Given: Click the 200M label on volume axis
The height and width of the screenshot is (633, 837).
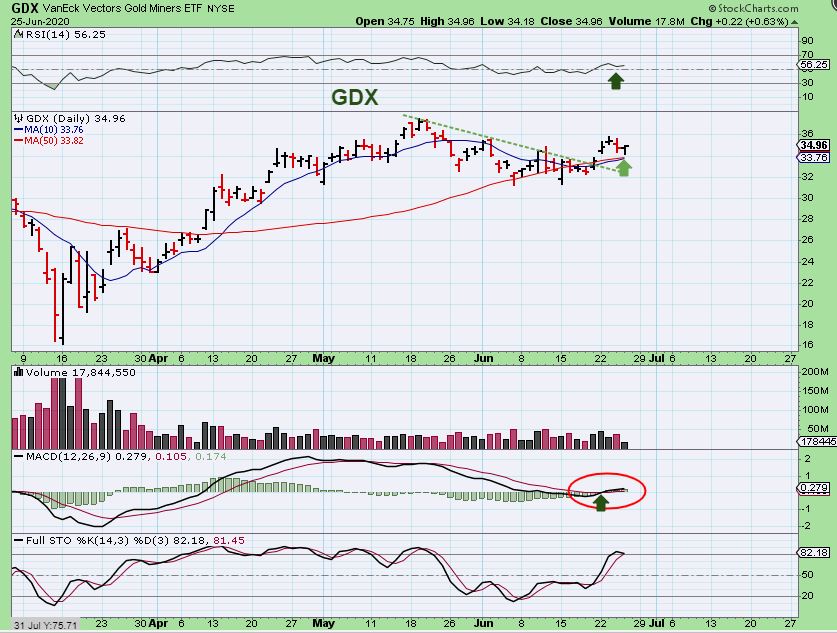Looking at the screenshot, I should (815, 371).
